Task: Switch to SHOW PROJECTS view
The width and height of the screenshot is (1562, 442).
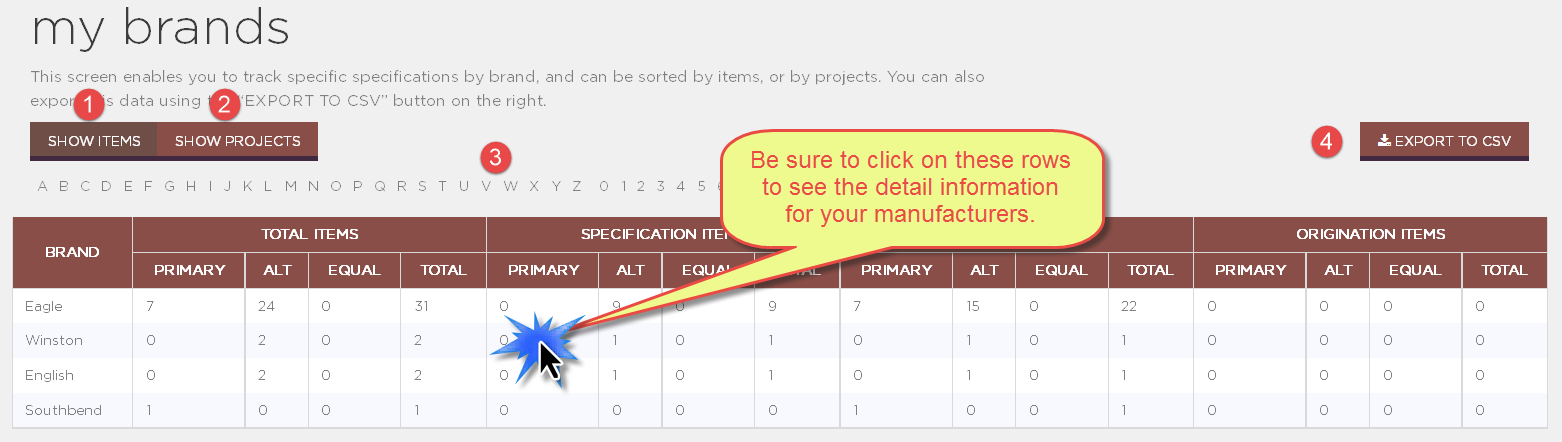Action: coord(237,141)
